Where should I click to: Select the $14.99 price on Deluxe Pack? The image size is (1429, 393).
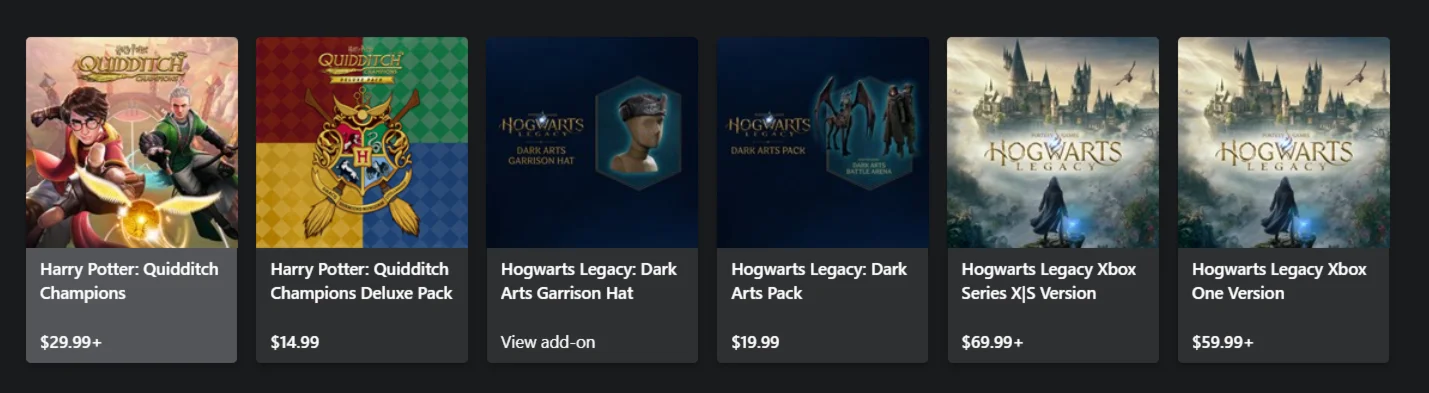coord(295,342)
